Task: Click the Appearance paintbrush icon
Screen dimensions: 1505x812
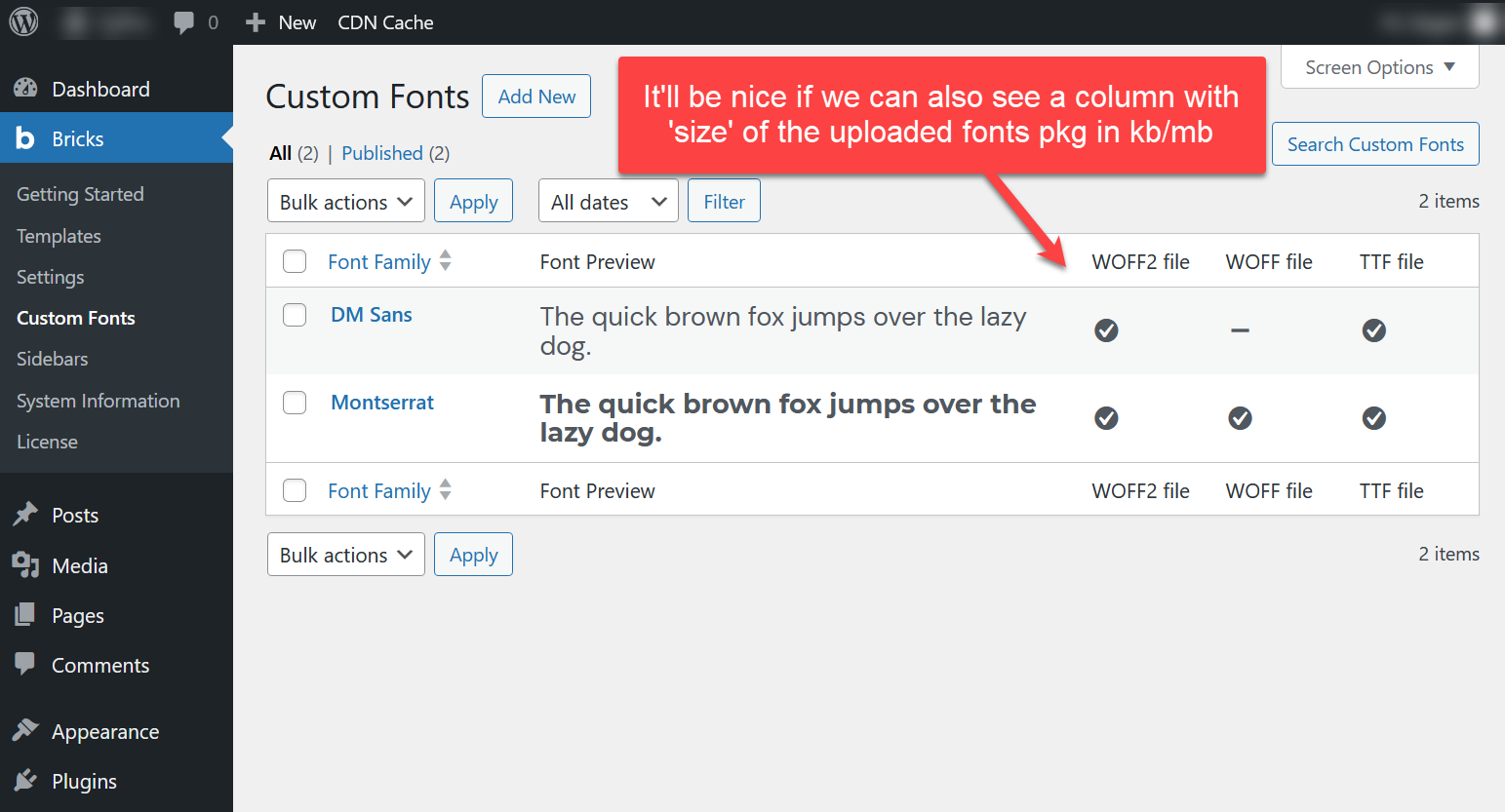Action: (25, 731)
